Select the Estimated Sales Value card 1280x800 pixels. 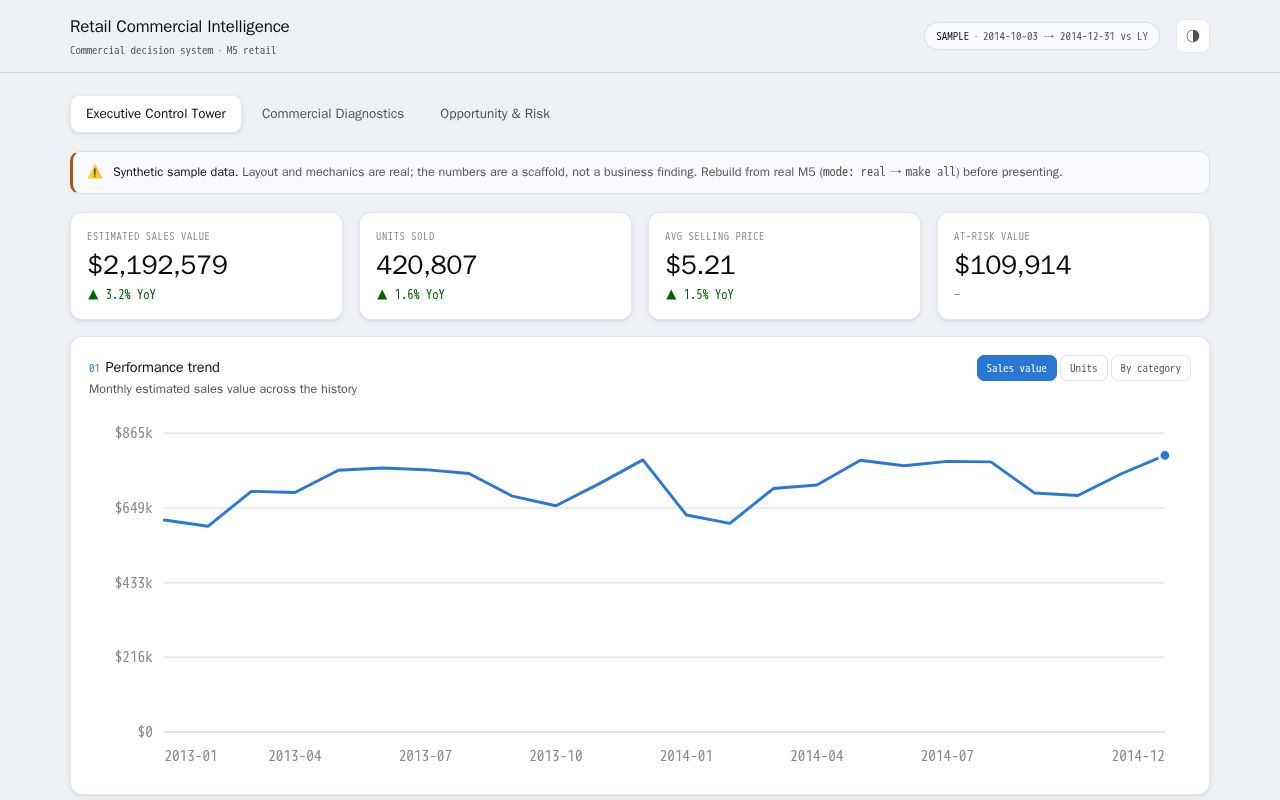coord(206,266)
